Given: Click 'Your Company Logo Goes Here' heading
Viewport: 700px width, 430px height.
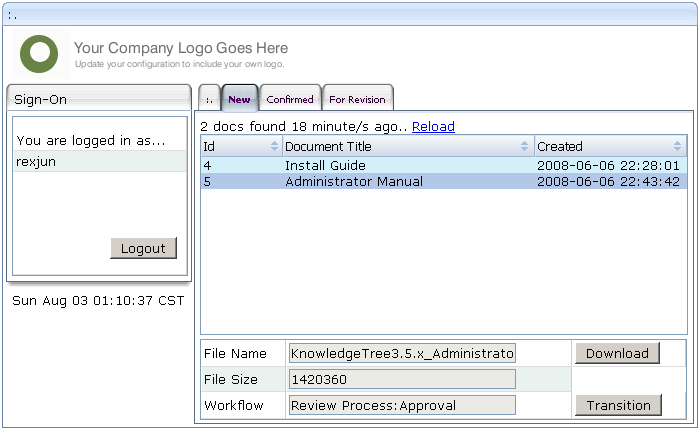Looking at the screenshot, I should pos(181,48).
